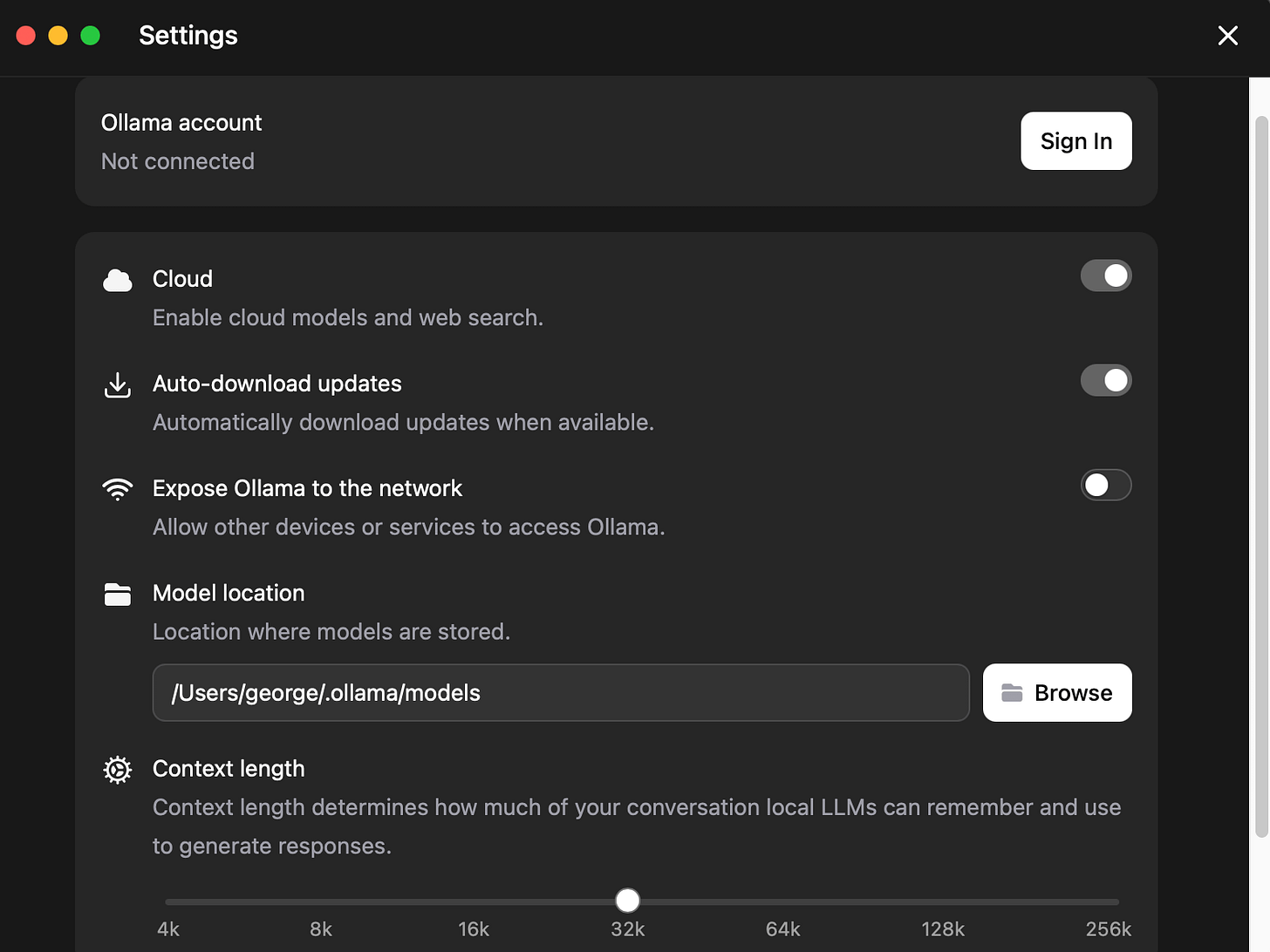Set context length to 16k
The width and height of the screenshot is (1270, 952).
(x=474, y=901)
